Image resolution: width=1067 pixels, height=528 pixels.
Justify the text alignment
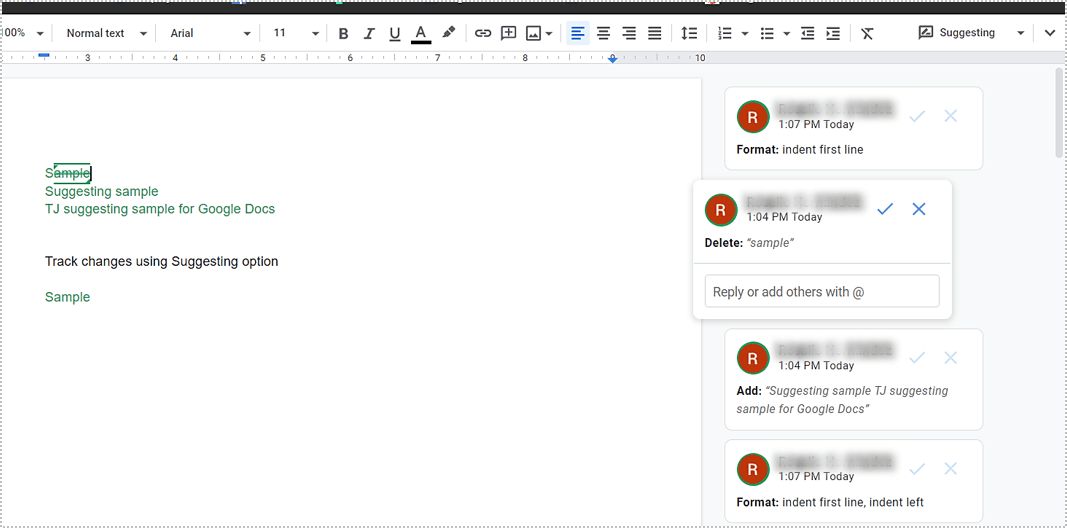point(655,33)
